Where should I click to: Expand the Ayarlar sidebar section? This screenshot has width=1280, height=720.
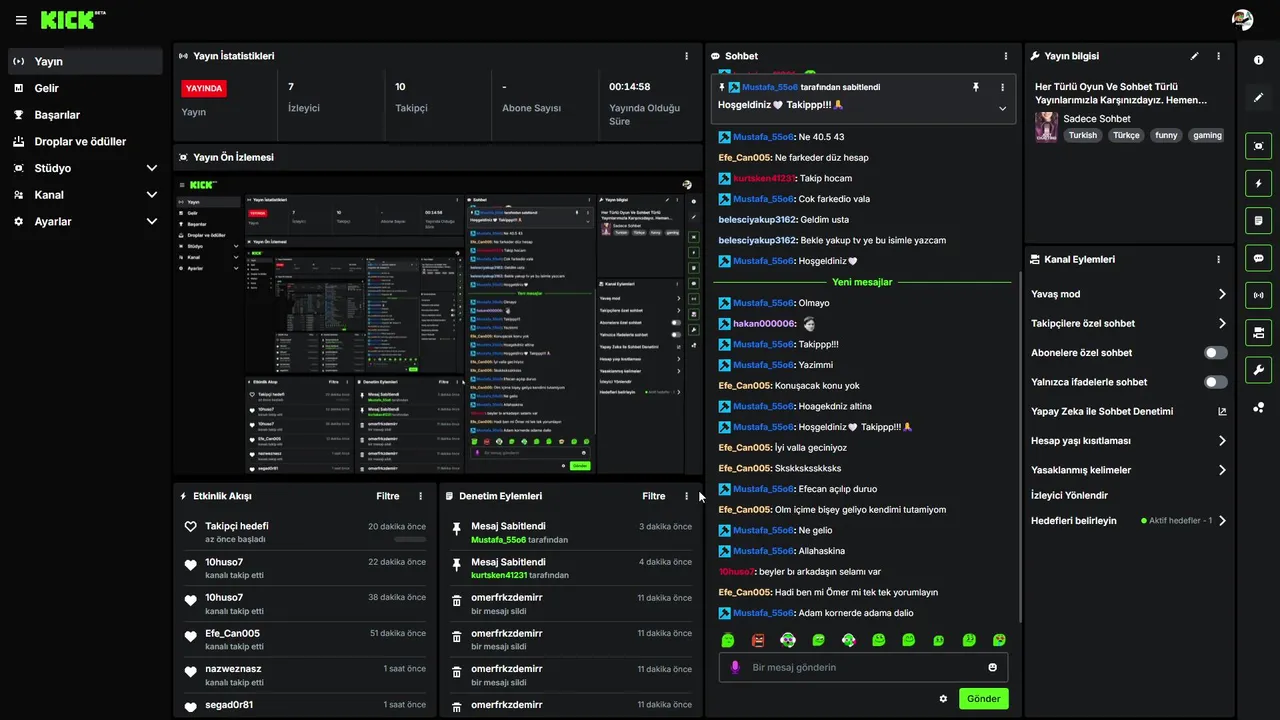coord(152,221)
